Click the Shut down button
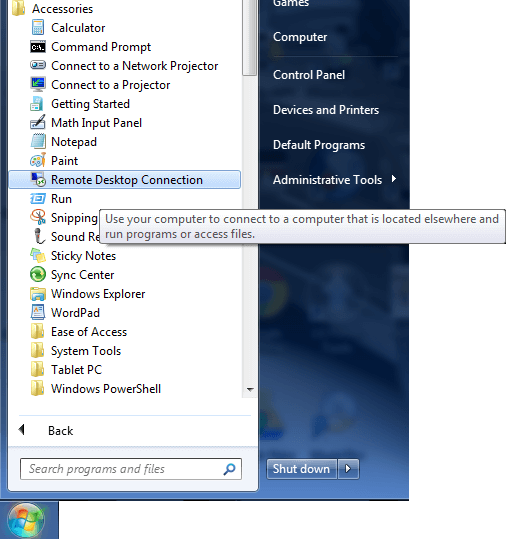The image size is (522, 539). click(x=301, y=469)
